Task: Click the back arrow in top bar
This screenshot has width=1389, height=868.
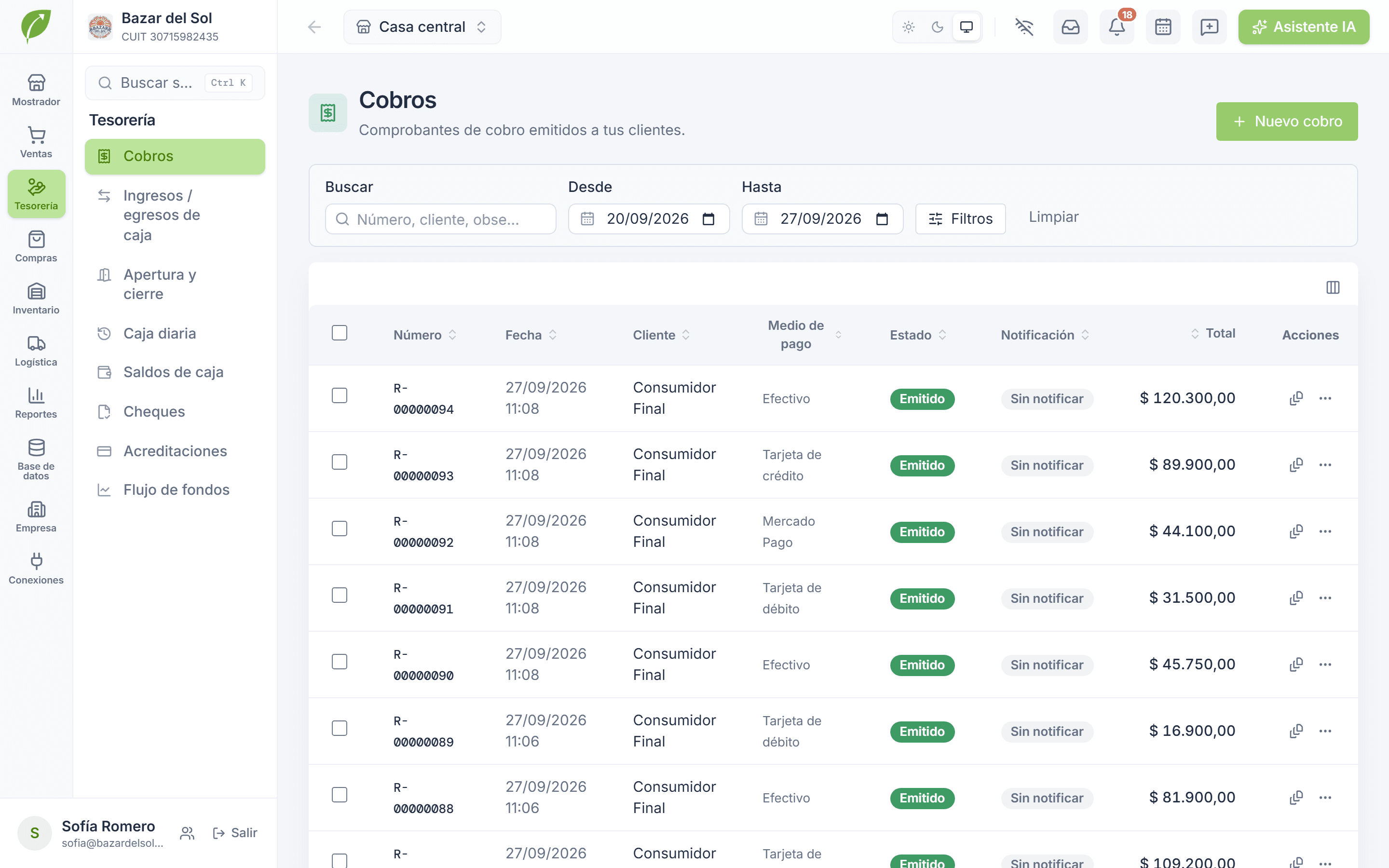Action: tap(314, 27)
